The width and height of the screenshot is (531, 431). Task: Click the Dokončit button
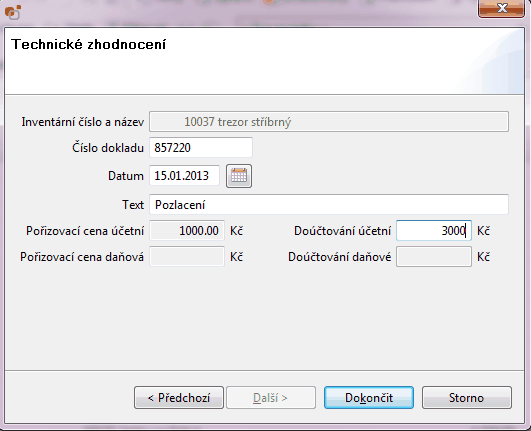[369, 397]
